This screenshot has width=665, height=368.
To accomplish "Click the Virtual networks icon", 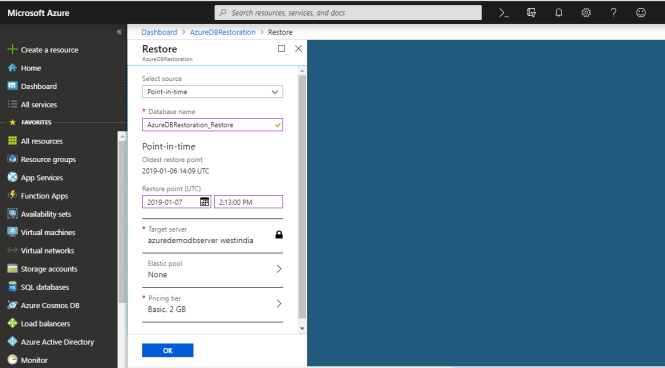I will pyautogui.click(x=12, y=250).
